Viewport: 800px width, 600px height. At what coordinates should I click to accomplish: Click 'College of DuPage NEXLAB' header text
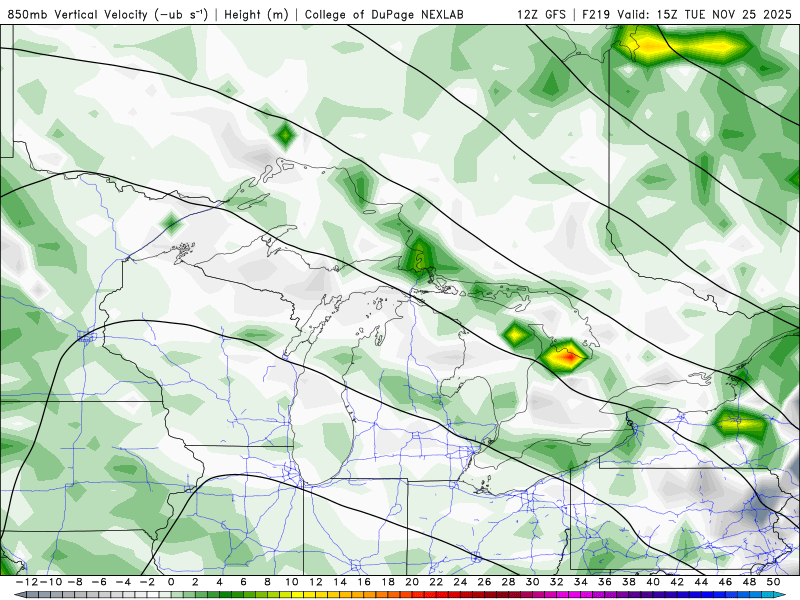pyautogui.click(x=384, y=14)
